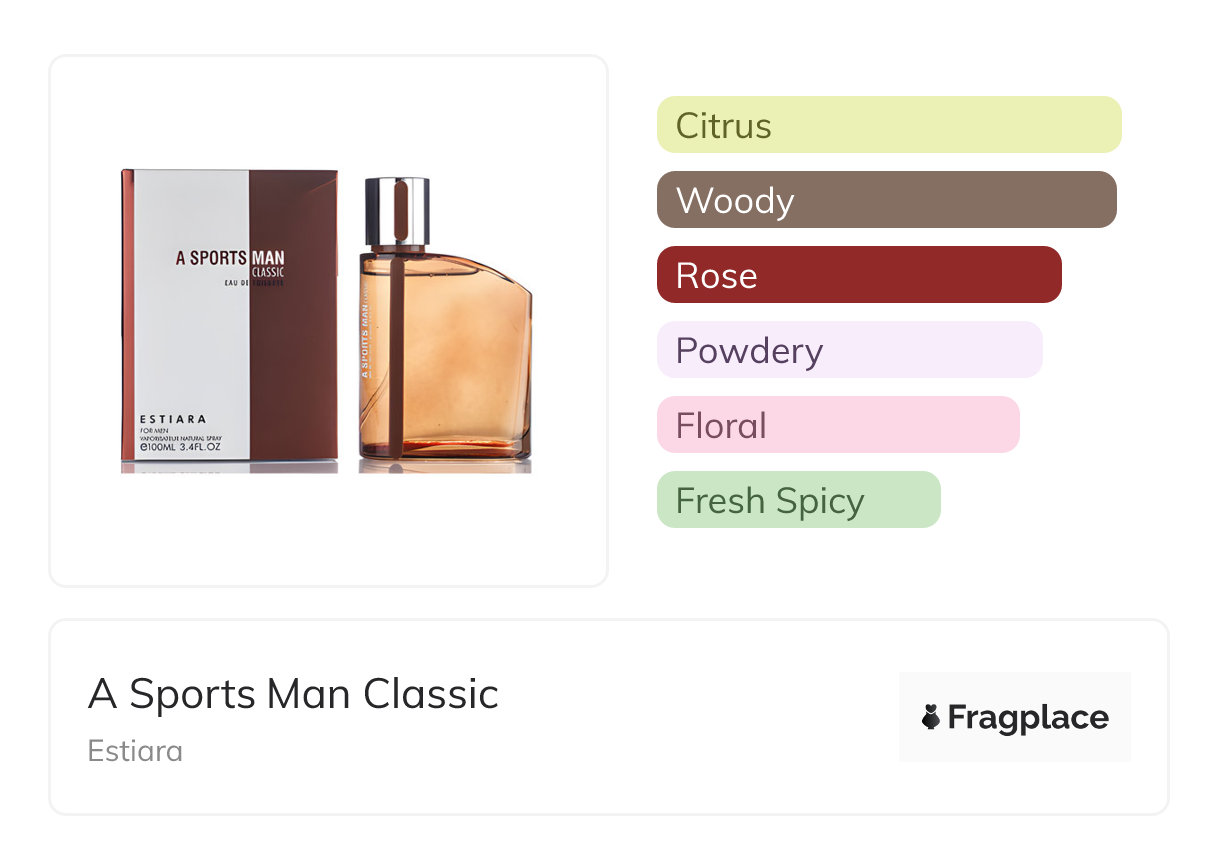Click the A SPORTS MAN text on box
This screenshot has width=1218, height=864.
pyautogui.click(x=229, y=257)
